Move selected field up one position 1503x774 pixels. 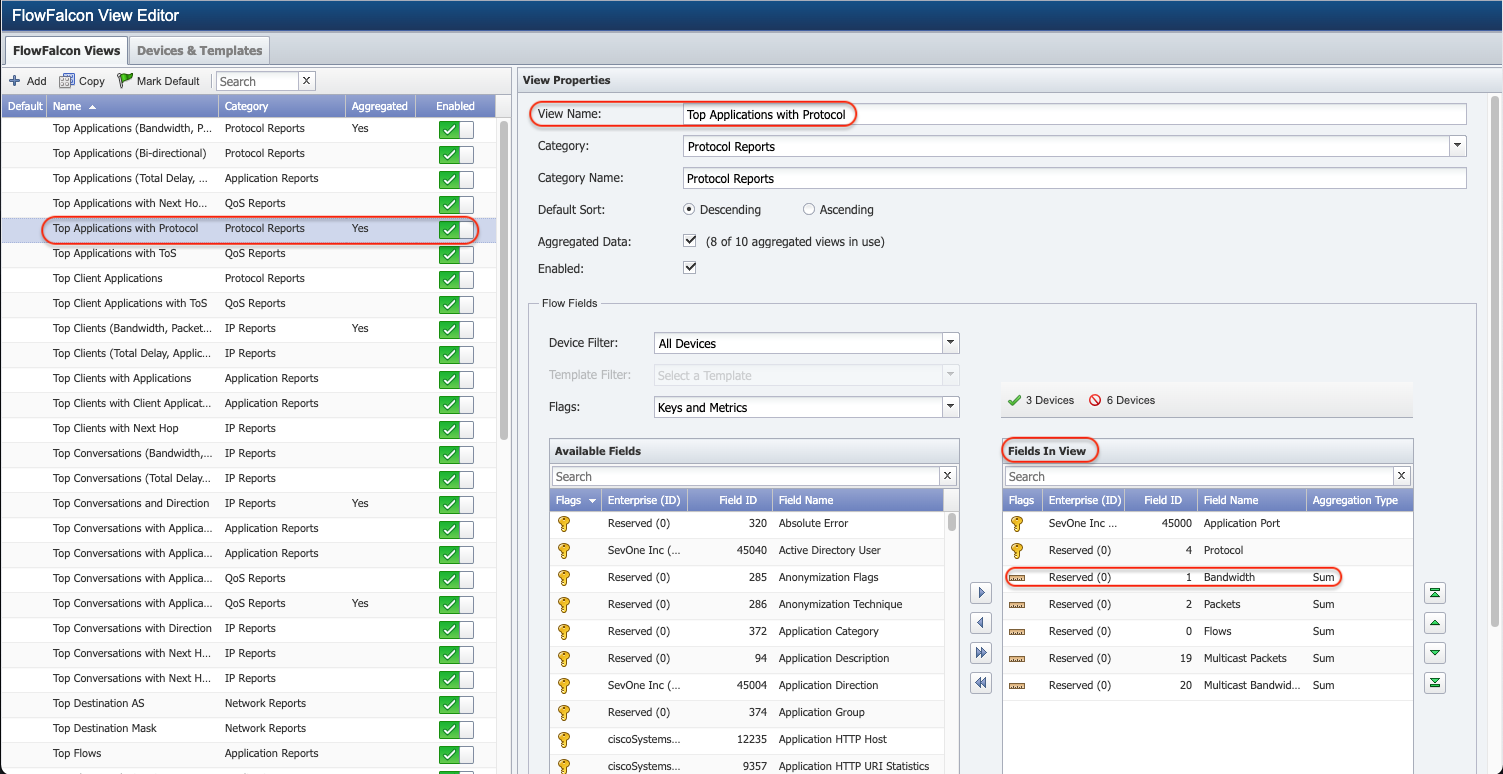(1435, 623)
